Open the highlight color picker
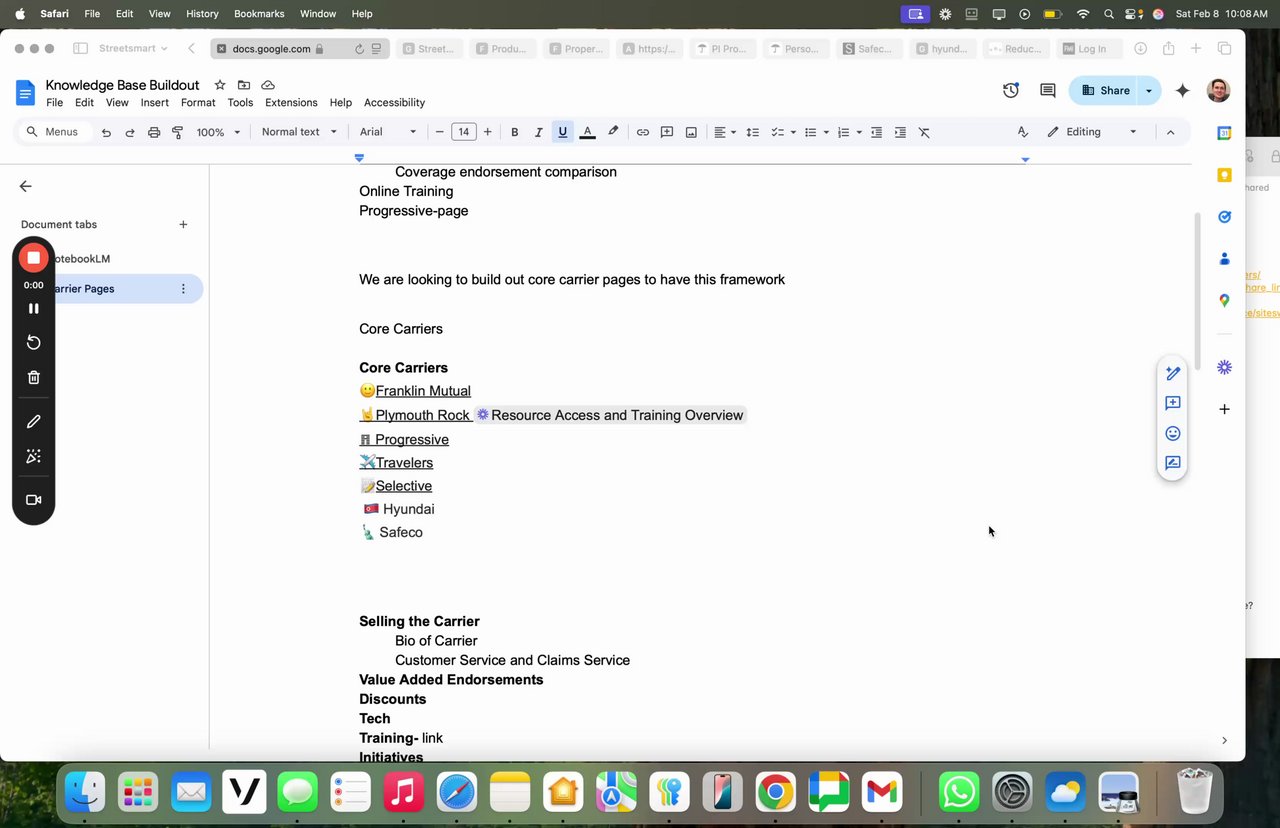The height and width of the screenshot is (828, 1280). tap(613, 132)
